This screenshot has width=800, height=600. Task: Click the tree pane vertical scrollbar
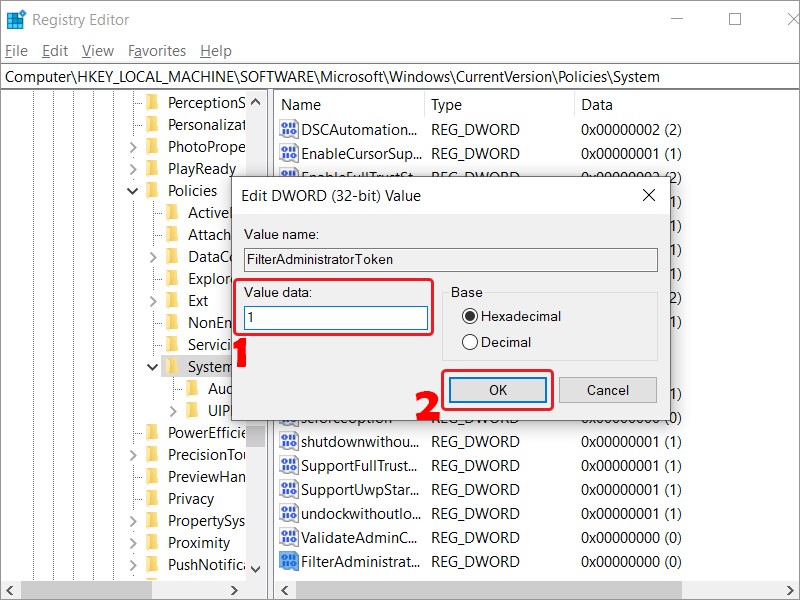click(256, 300)
